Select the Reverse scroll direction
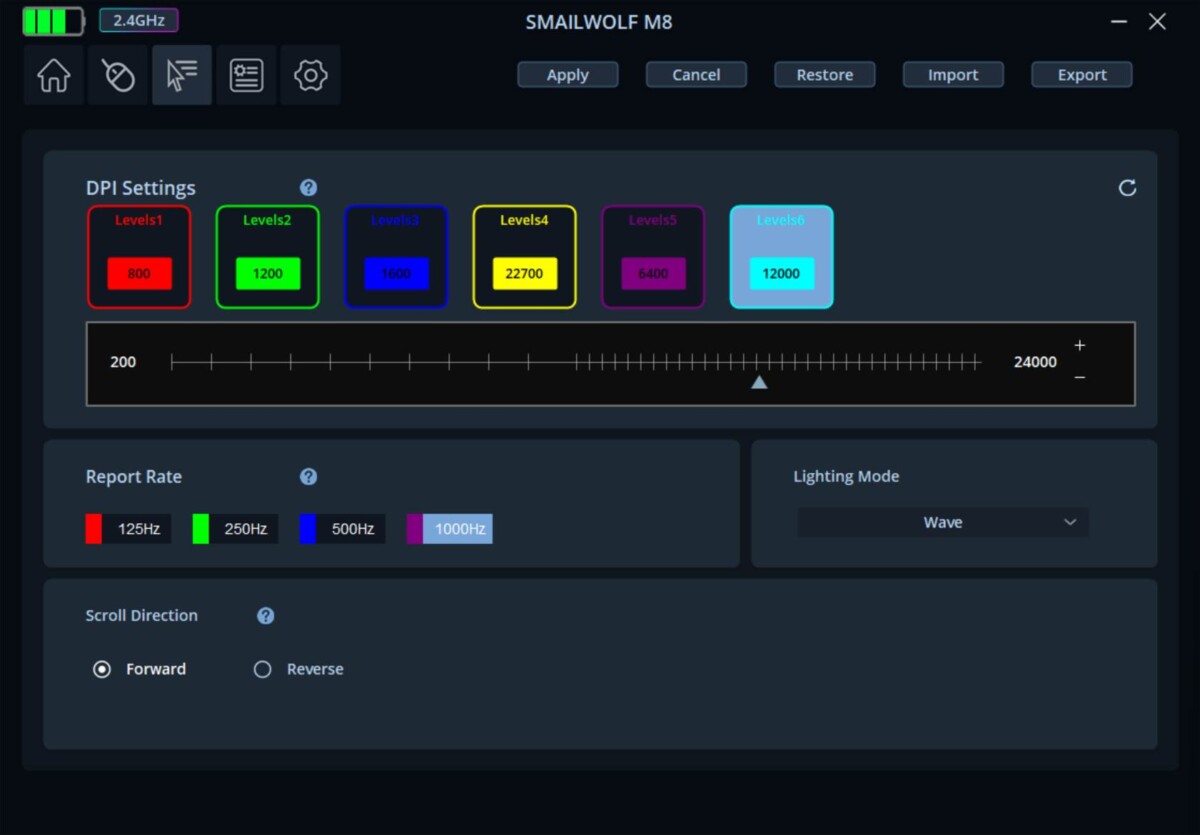1200x835 pixels. point(263,670)
